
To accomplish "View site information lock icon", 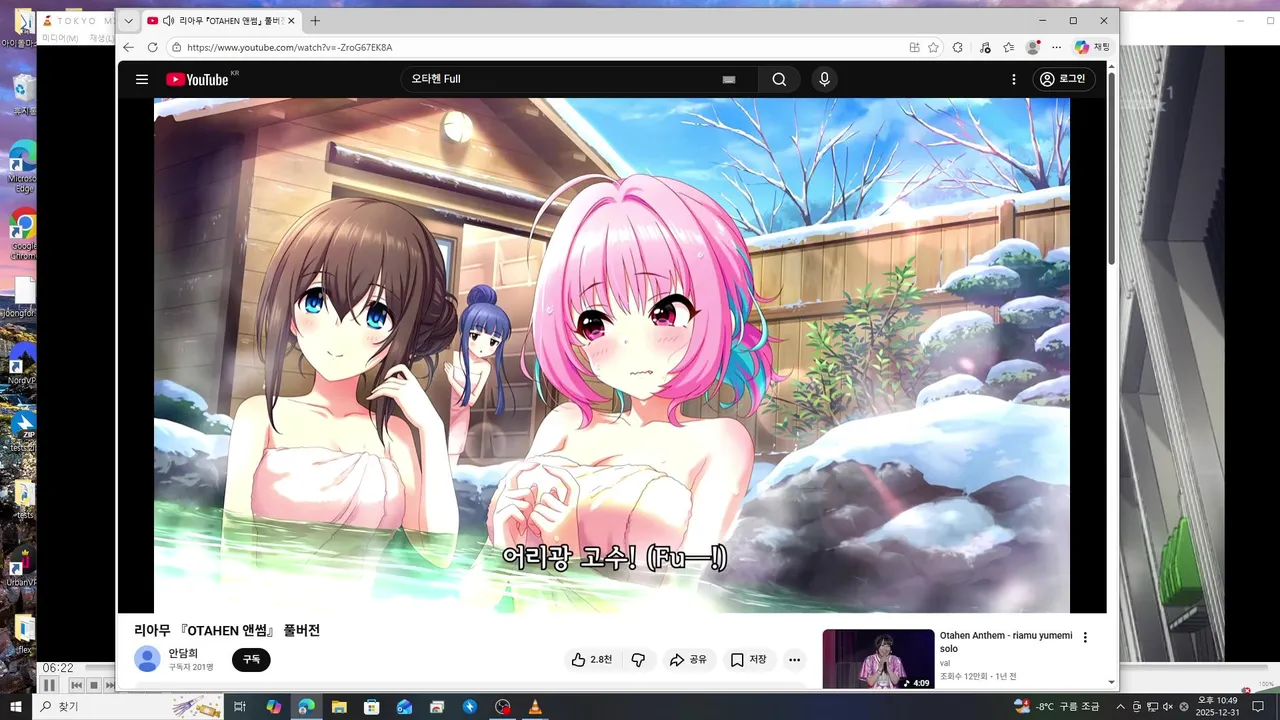I will pyautogui.click(x=175, y=47).
